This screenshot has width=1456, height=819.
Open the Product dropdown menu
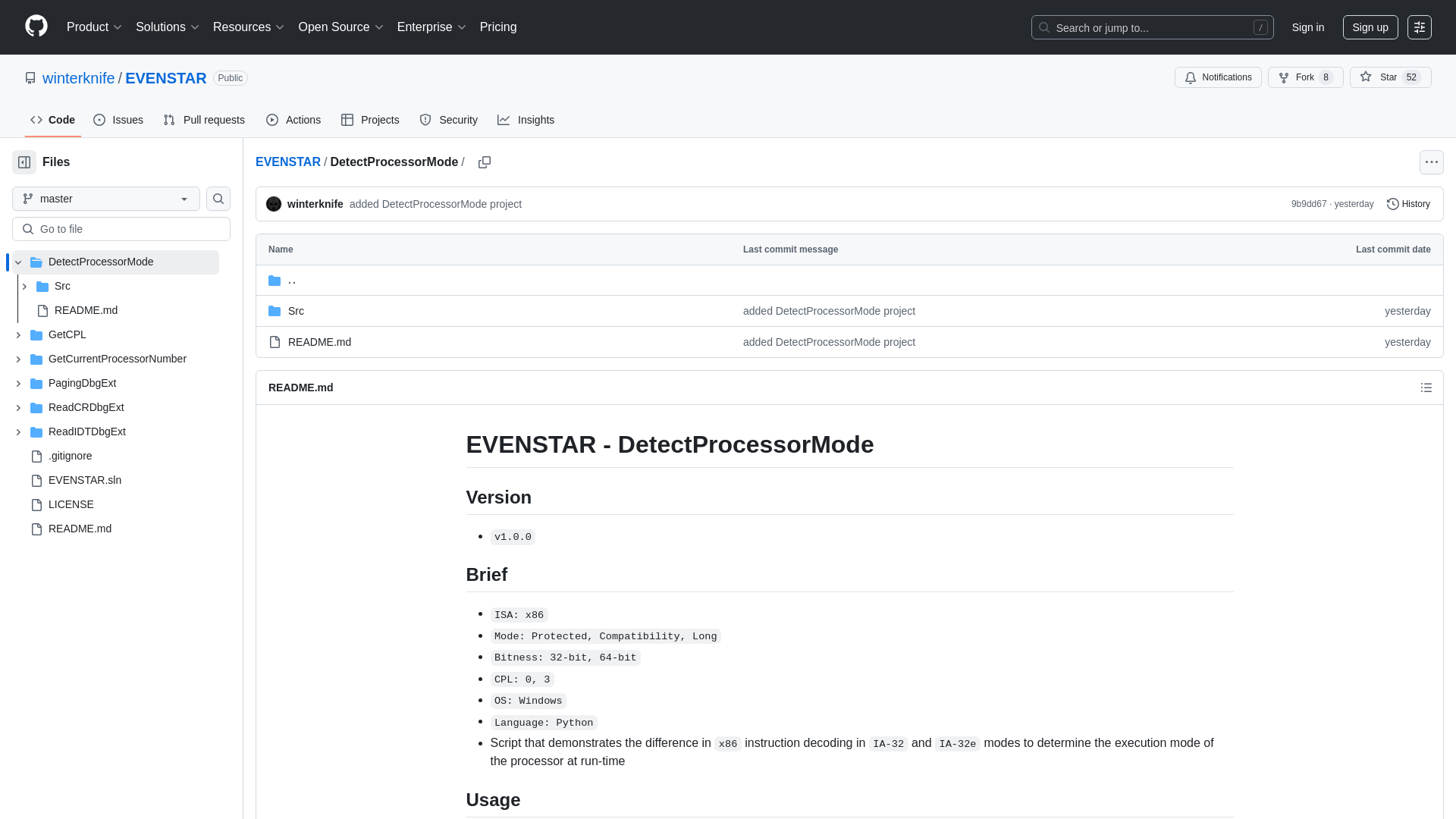click(x=94, y=27)
